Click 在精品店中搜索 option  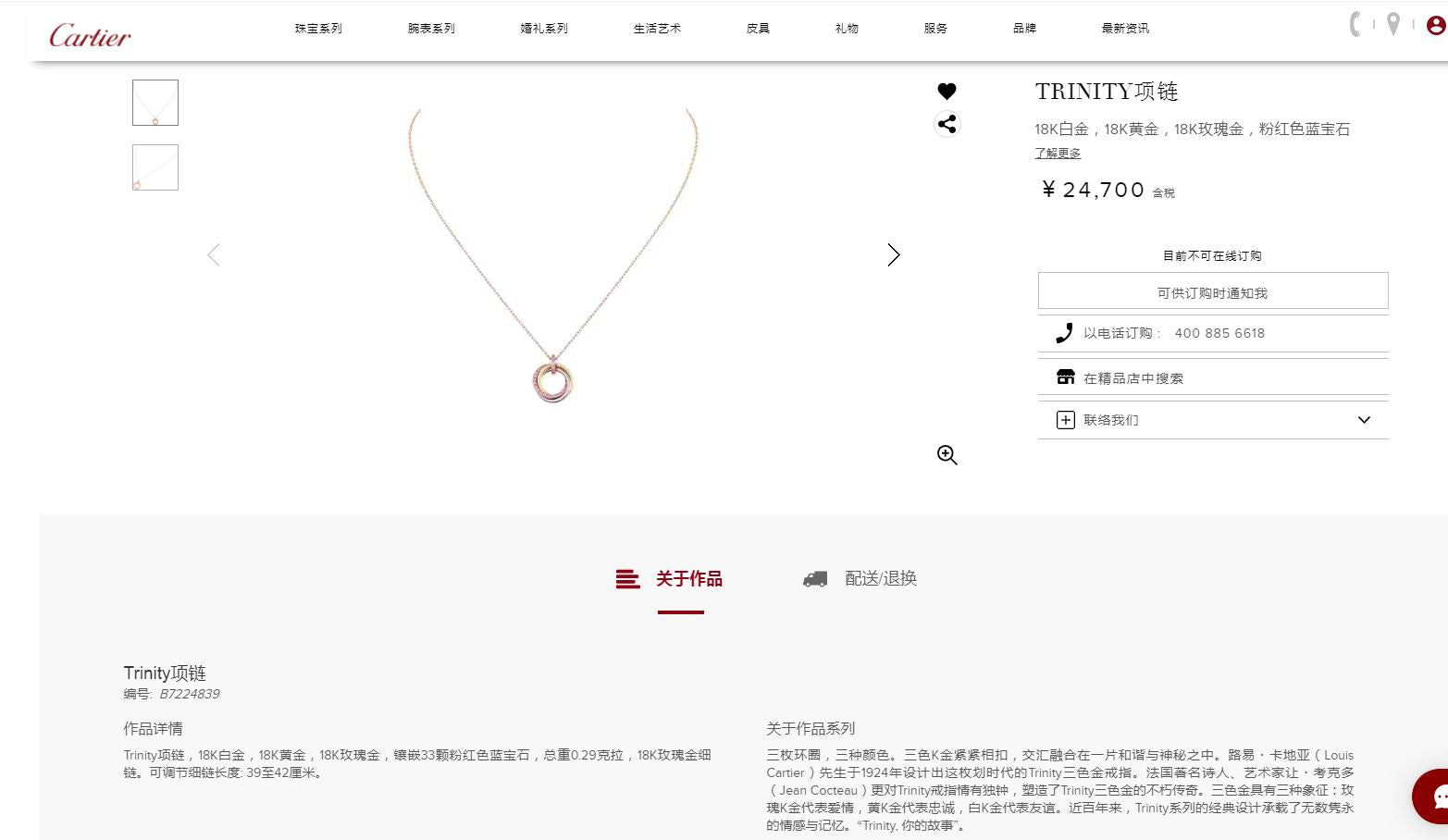point(1213,377)
